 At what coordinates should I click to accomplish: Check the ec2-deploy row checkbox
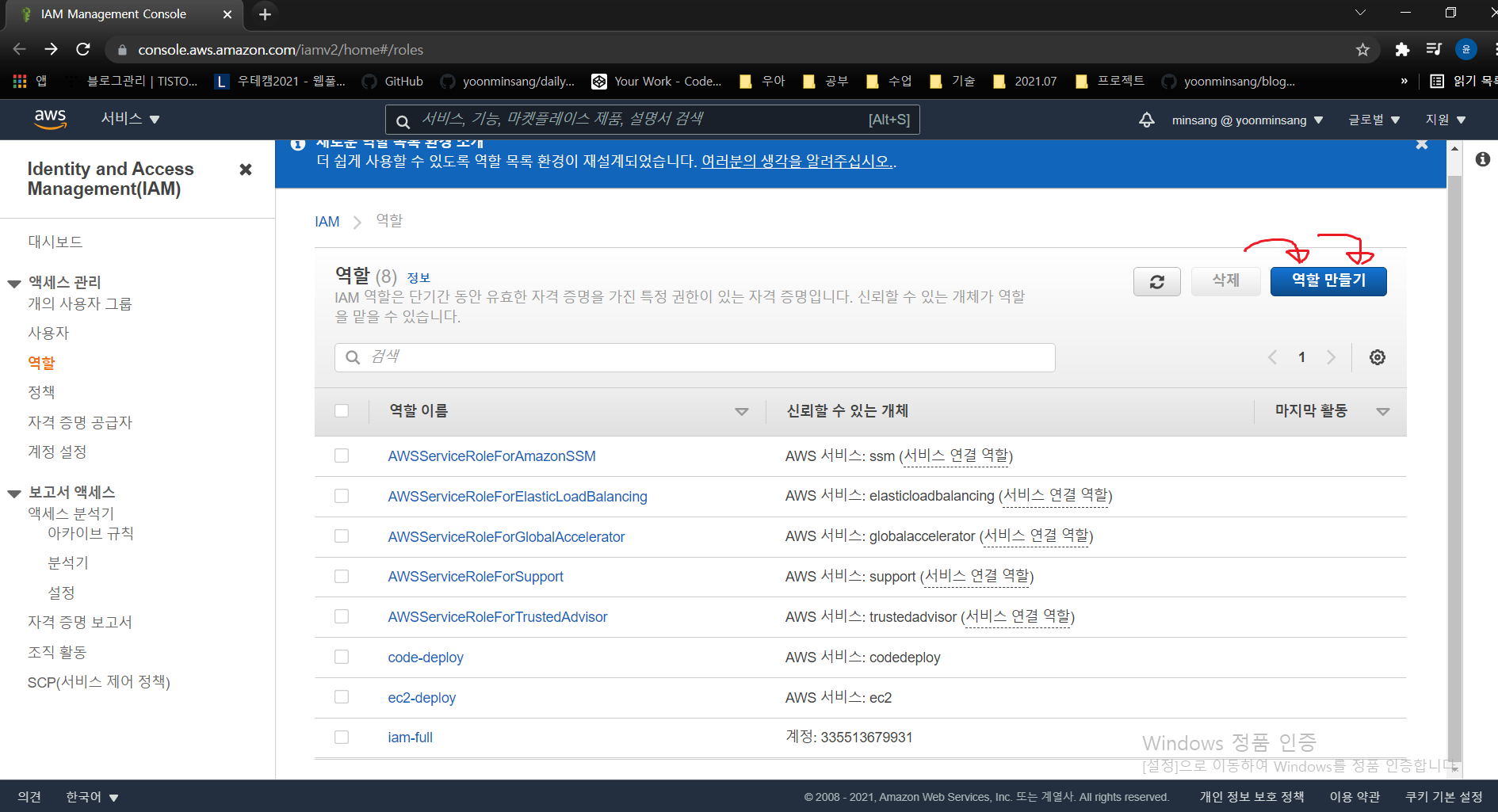coord(342,697)
